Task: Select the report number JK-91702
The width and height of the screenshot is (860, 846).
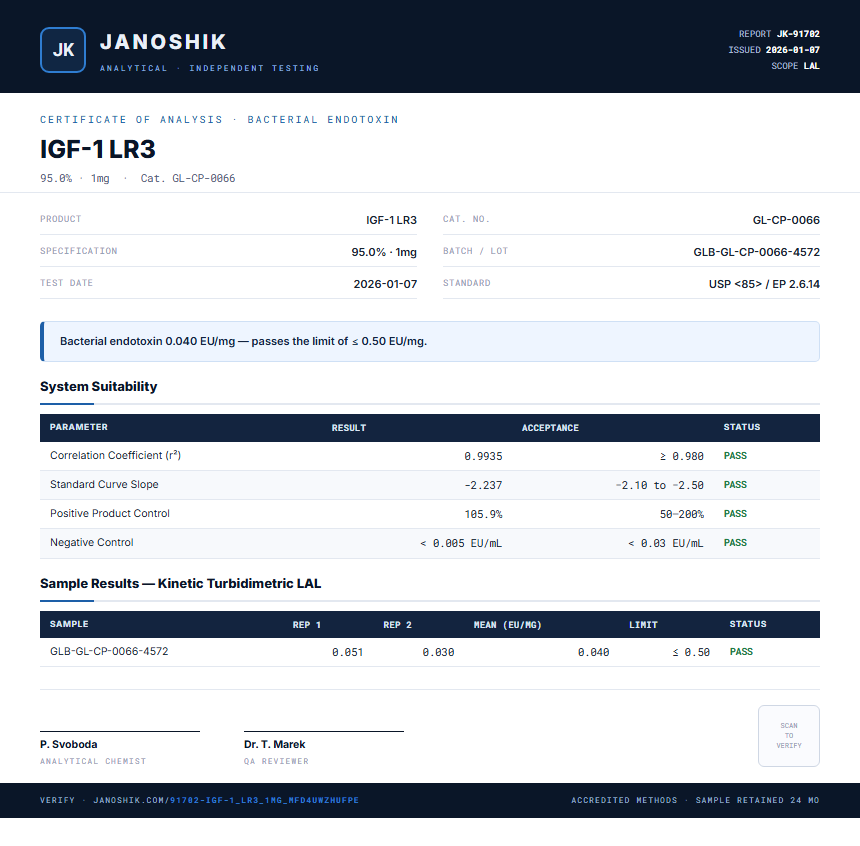Action: click(798, 34)
